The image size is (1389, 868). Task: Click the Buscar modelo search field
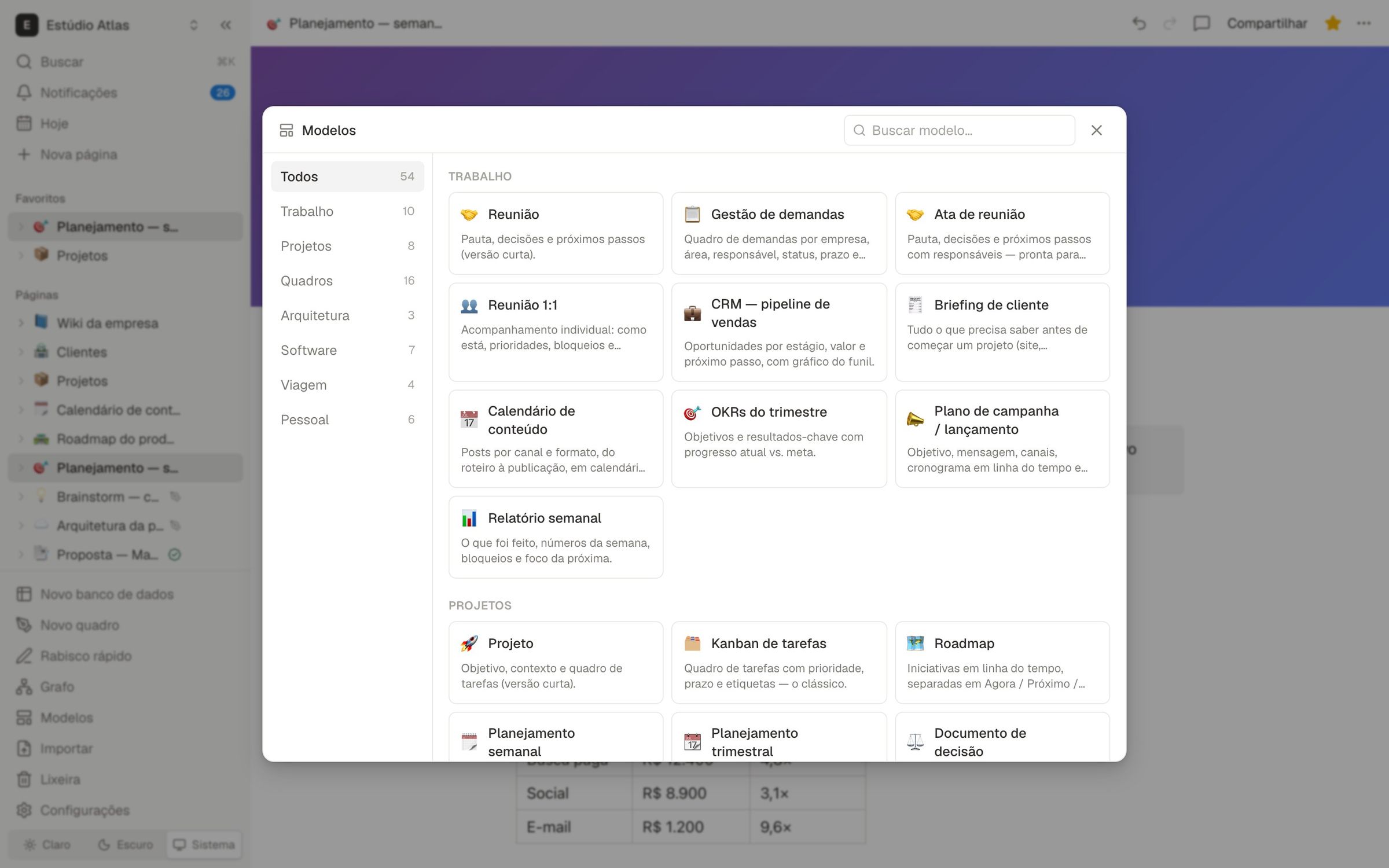tap(959, 130)
